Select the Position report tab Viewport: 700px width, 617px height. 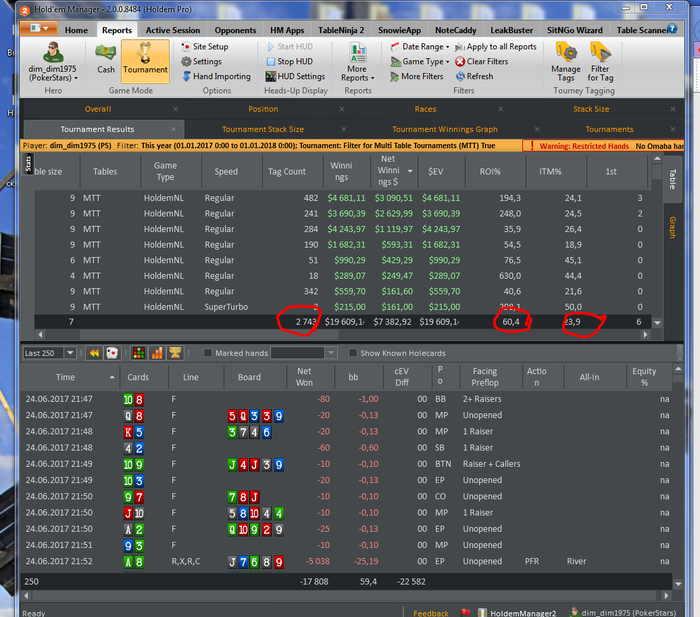(263, 109)
